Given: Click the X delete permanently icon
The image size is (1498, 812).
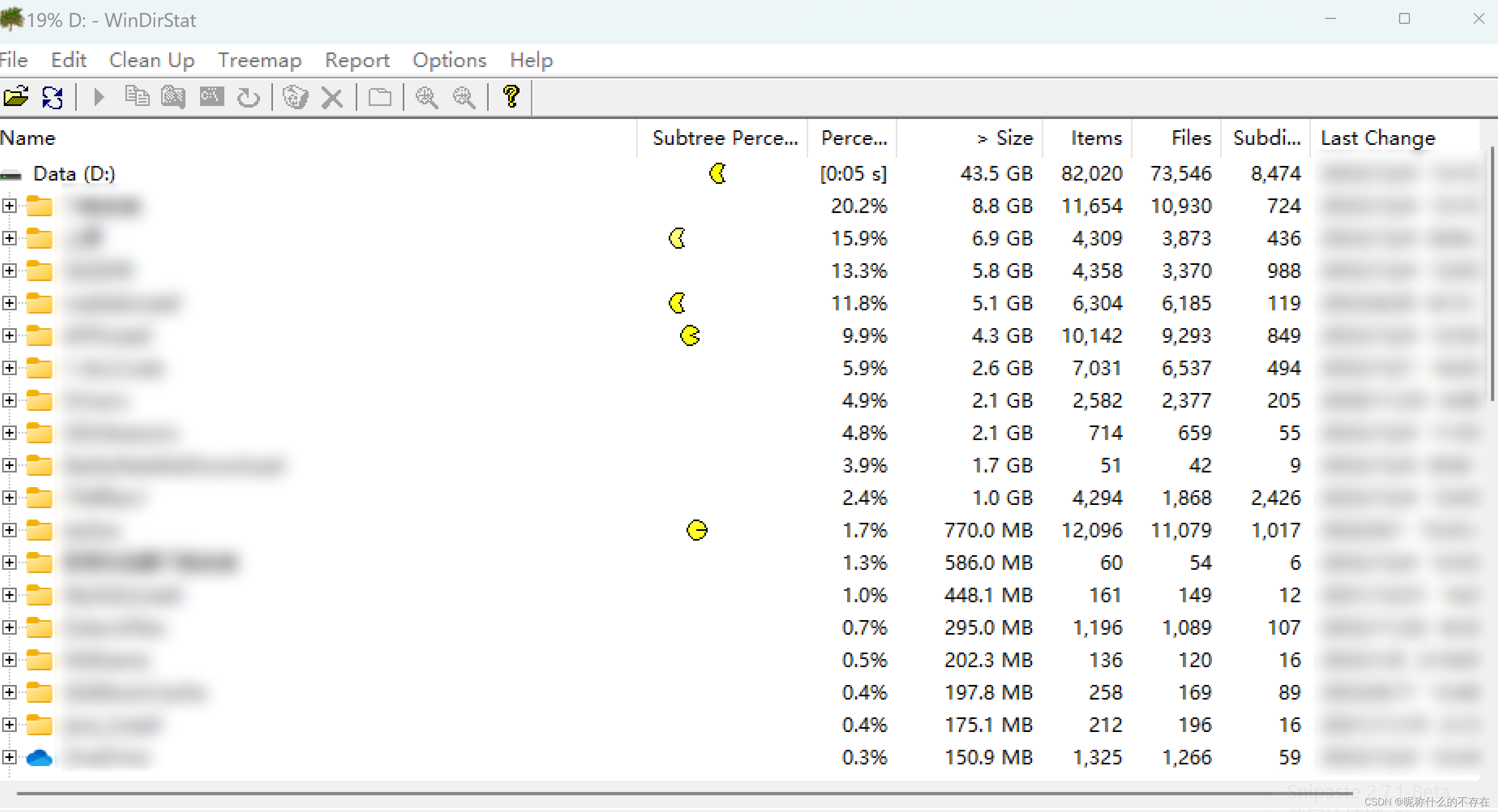Looking at the screenshot, I should pyautogui.click(x=332, y=97).
